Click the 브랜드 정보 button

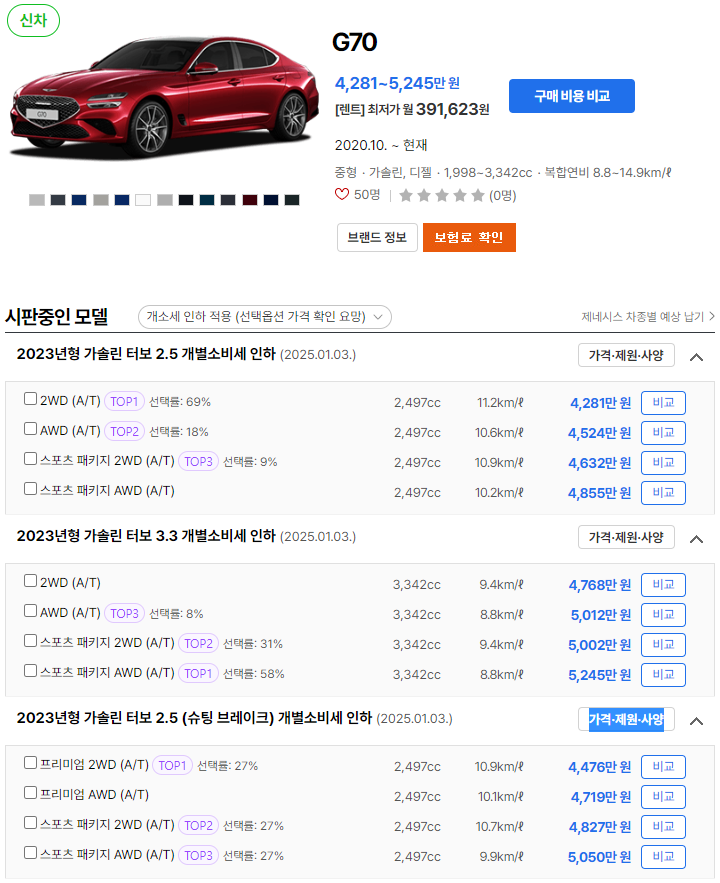pyautogui.click(x=377, y=238)
